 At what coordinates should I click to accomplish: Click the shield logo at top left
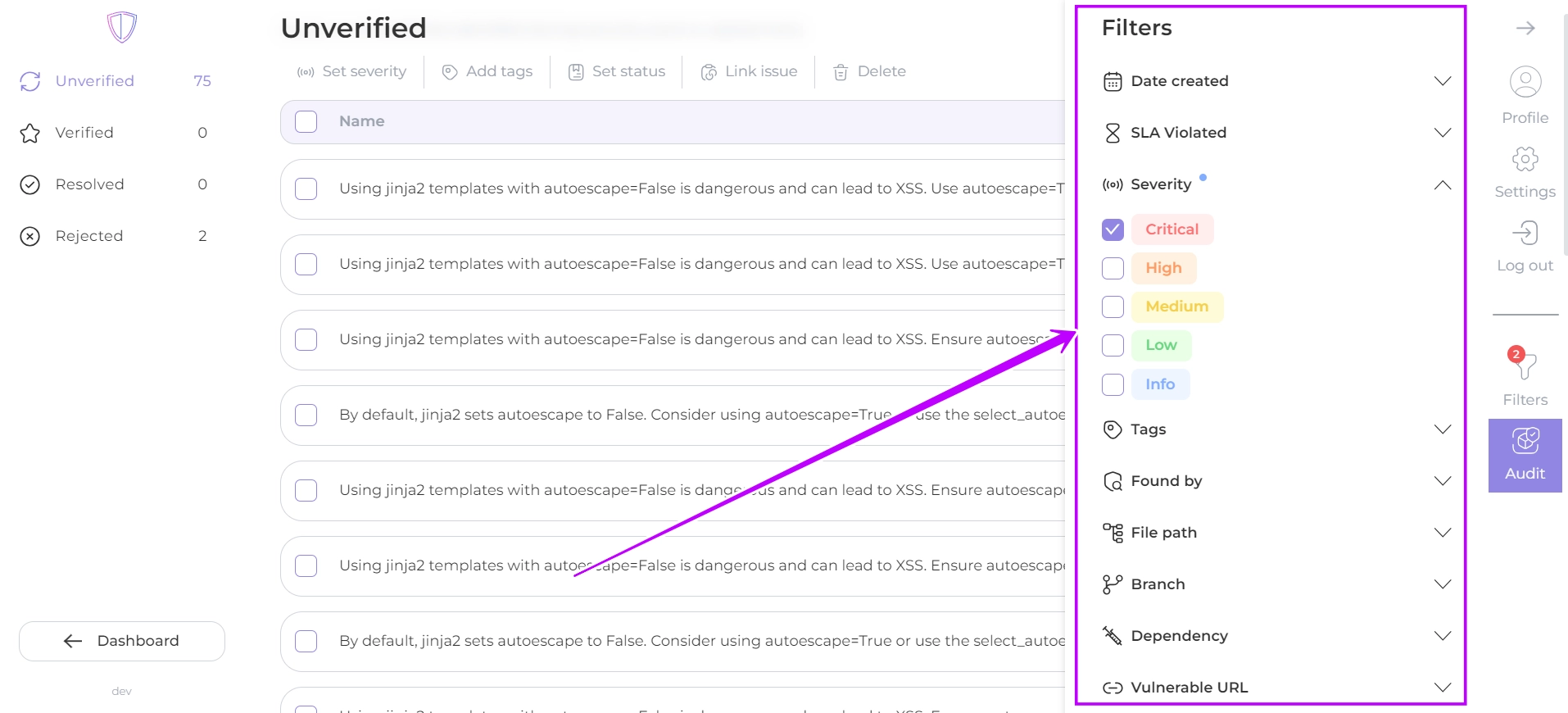pyautogui.click(x=122, y=27)
